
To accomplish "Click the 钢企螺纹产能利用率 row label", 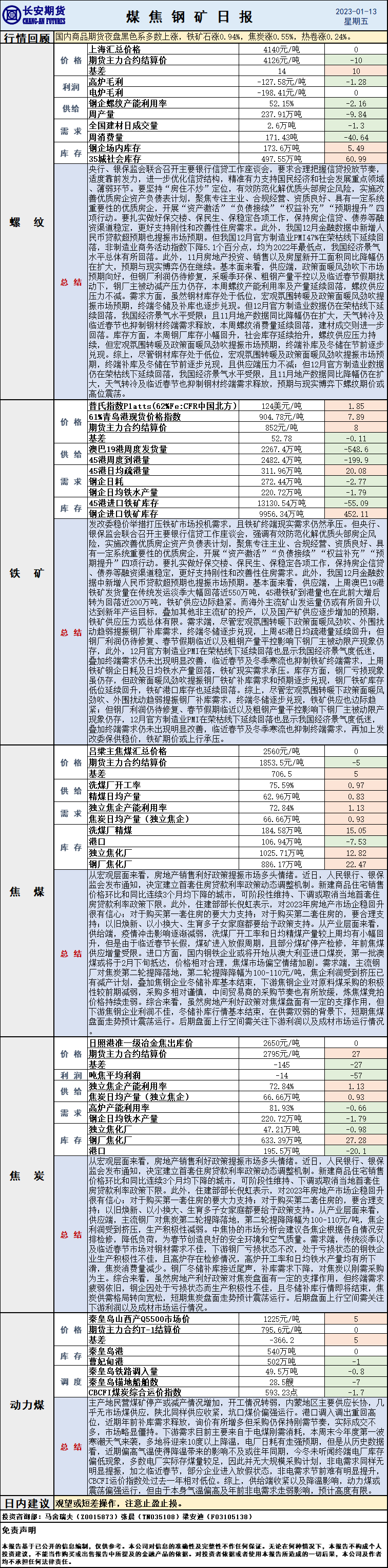I will [x=128, y=103].
